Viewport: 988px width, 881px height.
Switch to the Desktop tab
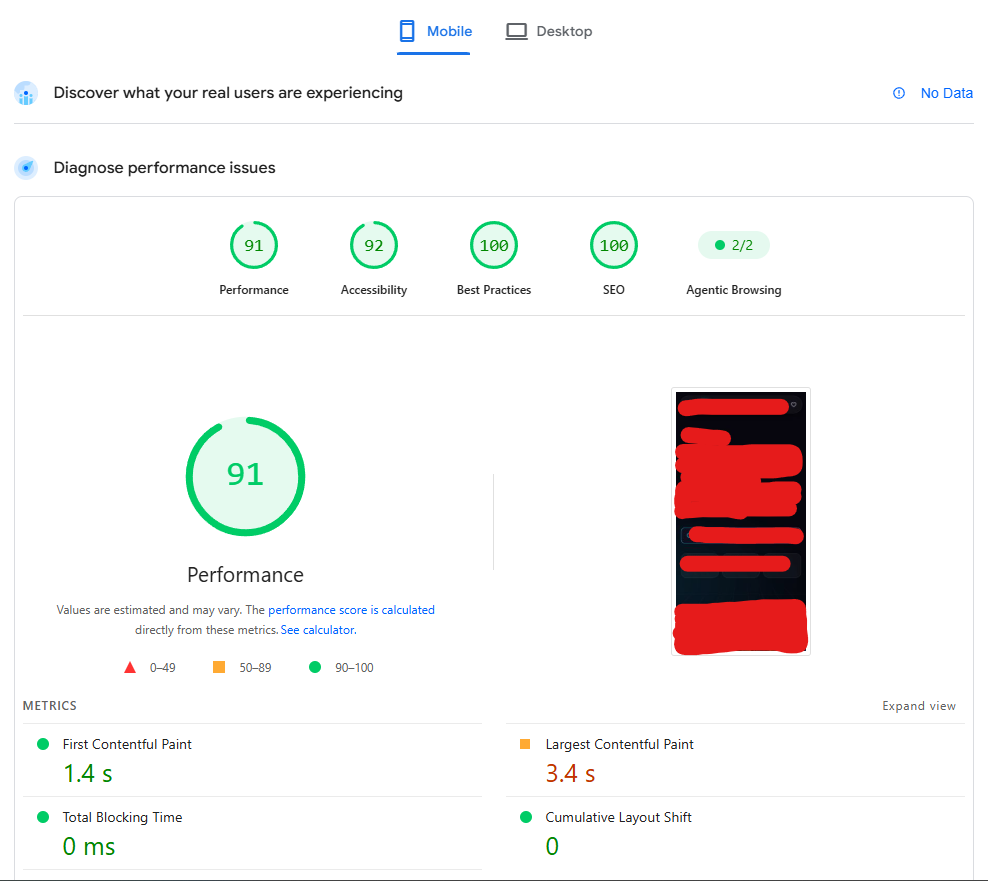[x=549, y=32]
